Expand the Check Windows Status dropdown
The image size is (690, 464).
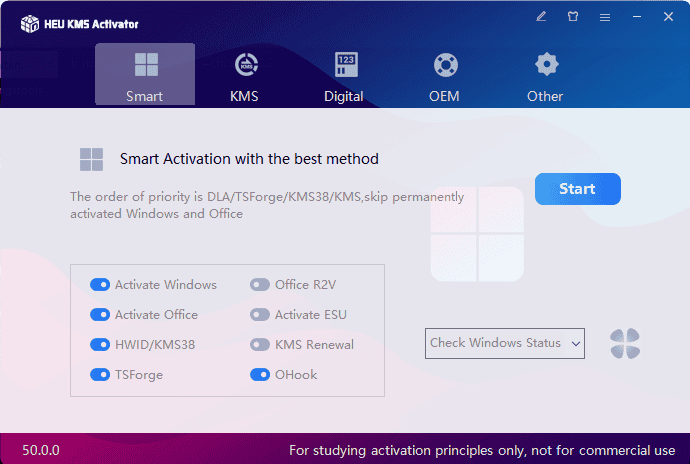coord(505,343)
